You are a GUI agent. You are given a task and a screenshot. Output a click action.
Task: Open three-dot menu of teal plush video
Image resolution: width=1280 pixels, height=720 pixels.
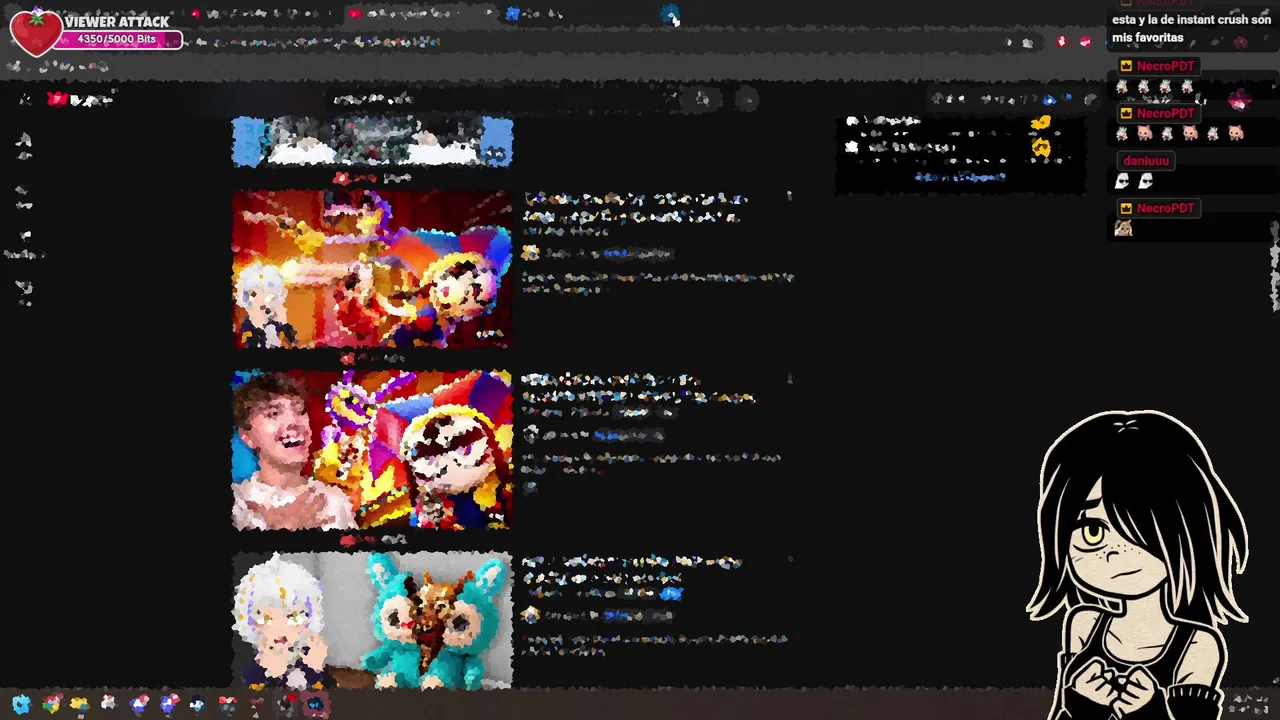point(789,560)
